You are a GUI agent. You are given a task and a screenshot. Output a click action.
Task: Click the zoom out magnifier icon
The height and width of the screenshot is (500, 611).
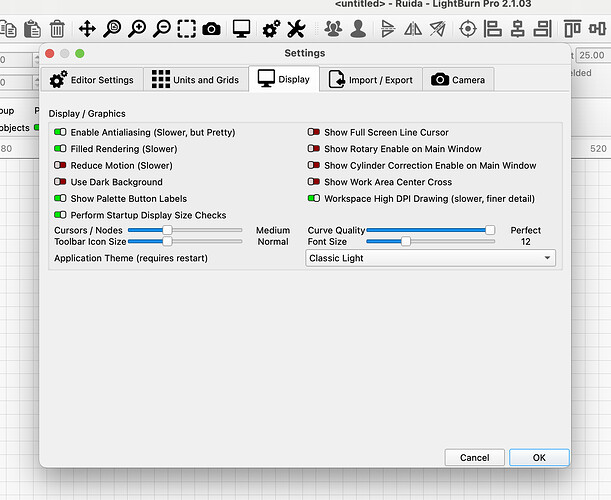tap(162, 29)
